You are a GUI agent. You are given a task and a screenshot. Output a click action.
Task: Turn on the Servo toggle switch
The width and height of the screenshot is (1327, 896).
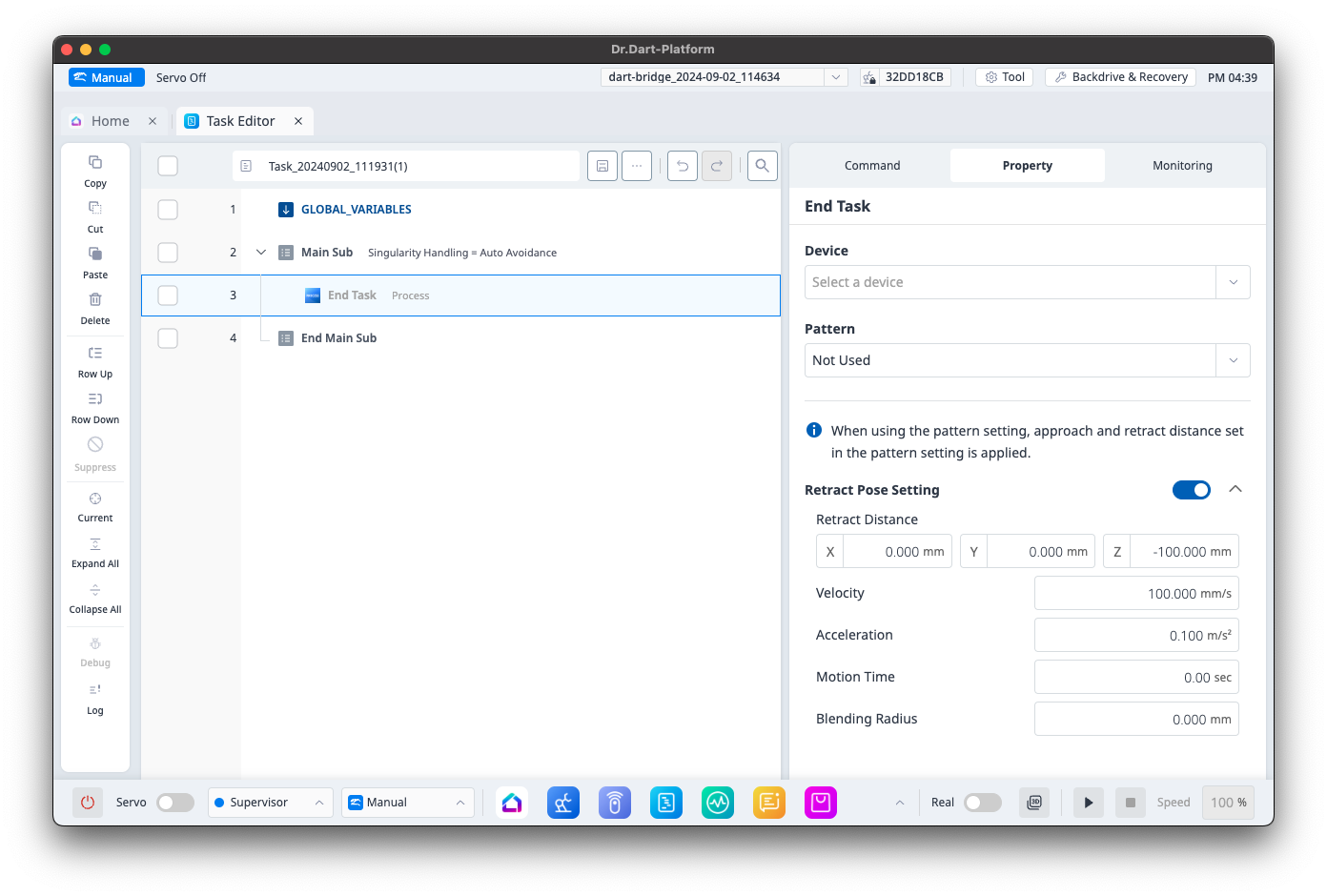point(175,803)
